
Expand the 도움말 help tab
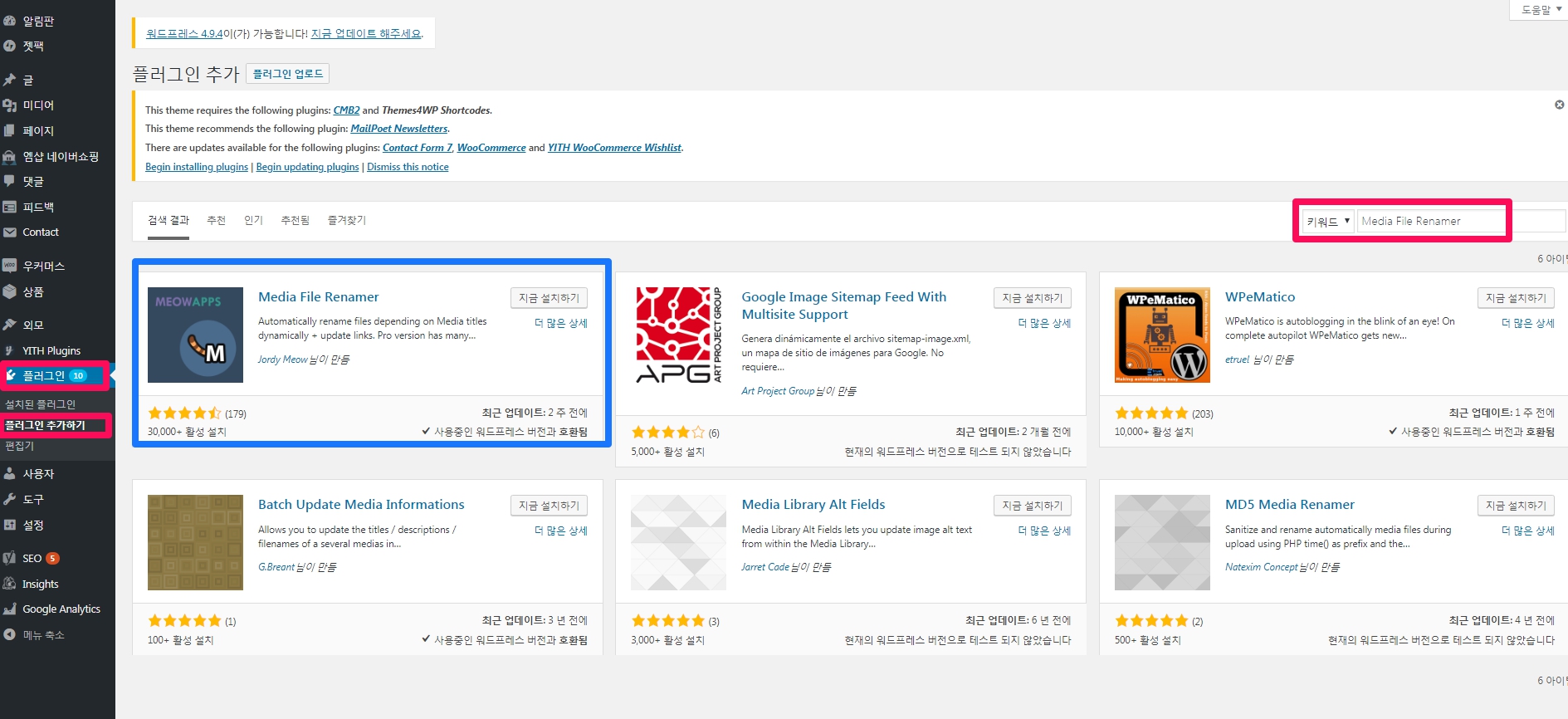coord(1541,10)
